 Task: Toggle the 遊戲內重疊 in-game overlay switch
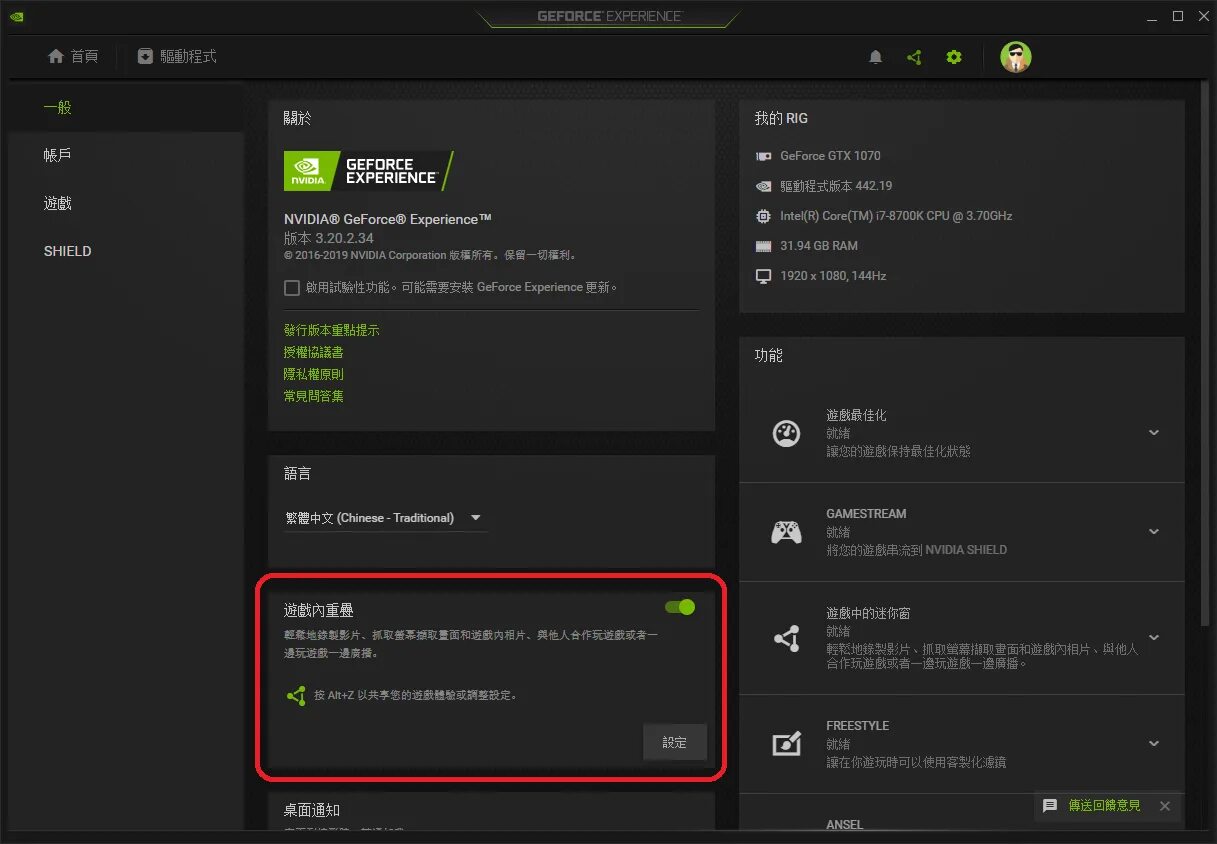(x=680, y=607)
